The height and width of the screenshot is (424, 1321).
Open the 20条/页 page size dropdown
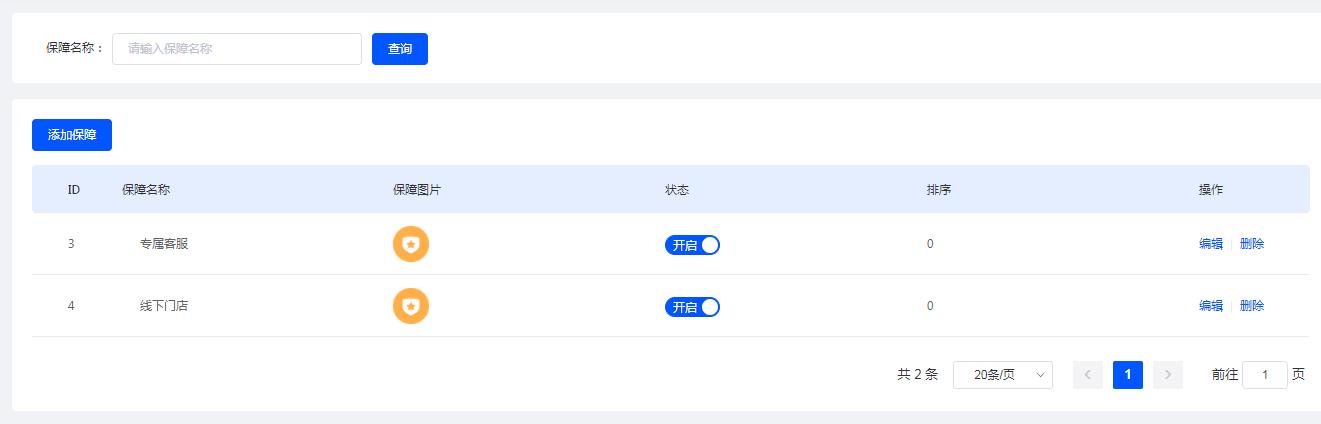coord(1003,375)
